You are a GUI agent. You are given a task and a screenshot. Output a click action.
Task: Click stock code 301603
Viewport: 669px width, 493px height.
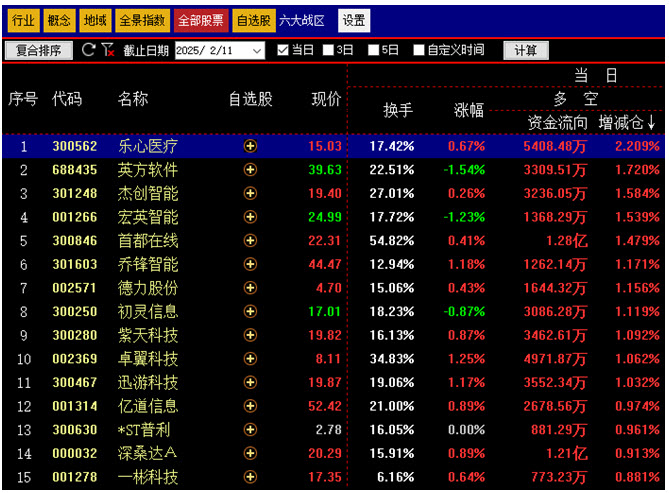click(x=75, y=264)
